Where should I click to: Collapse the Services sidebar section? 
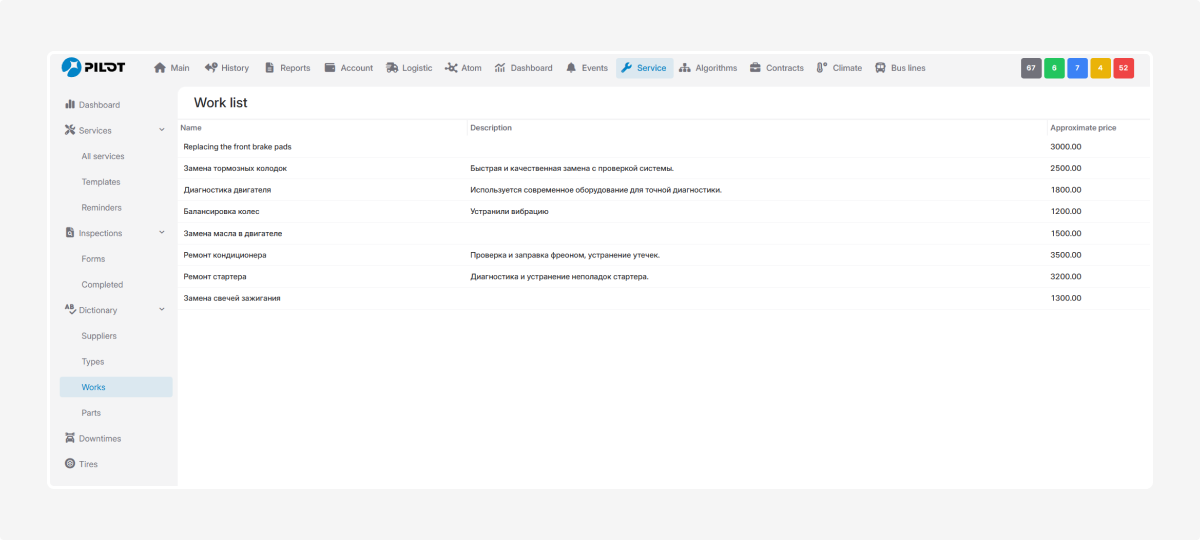tap(162, 130)
